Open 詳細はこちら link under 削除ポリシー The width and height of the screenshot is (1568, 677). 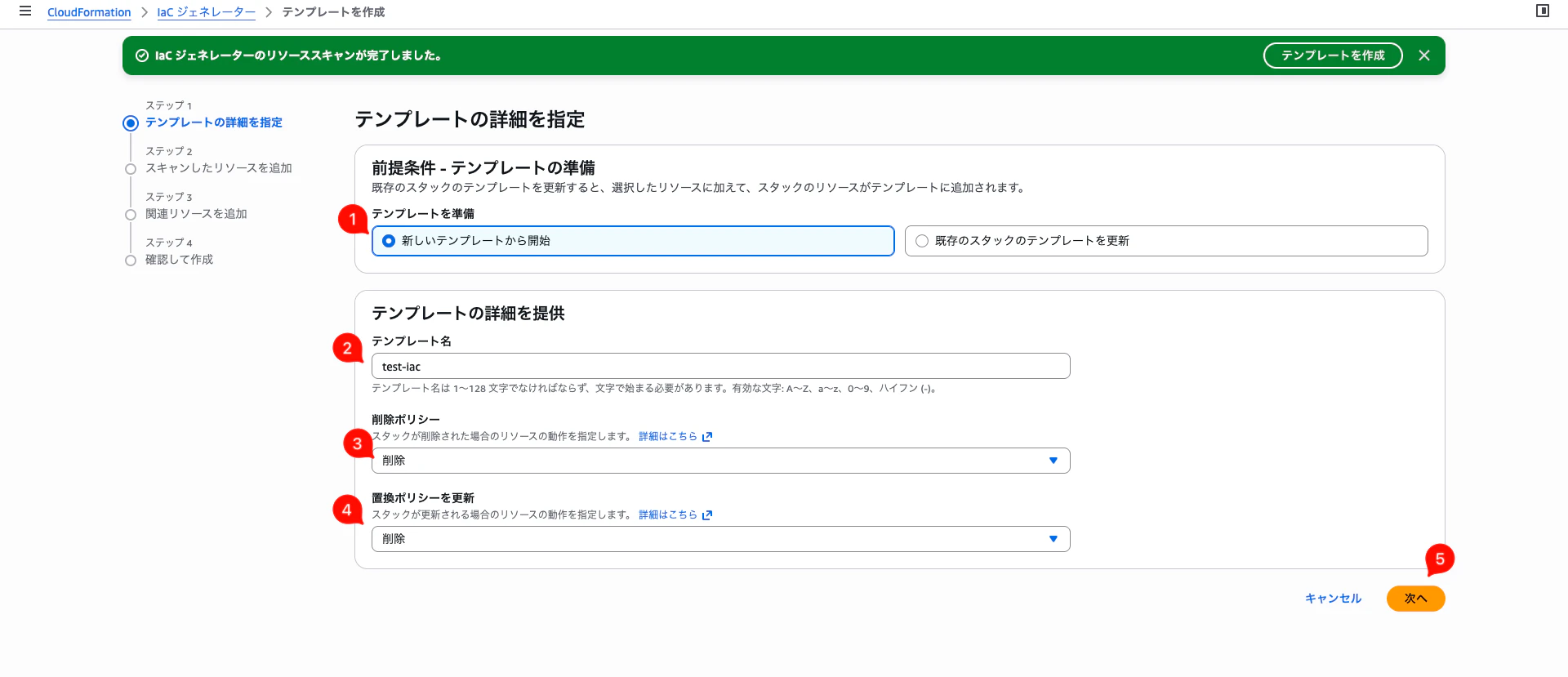[x=668, y=437]
